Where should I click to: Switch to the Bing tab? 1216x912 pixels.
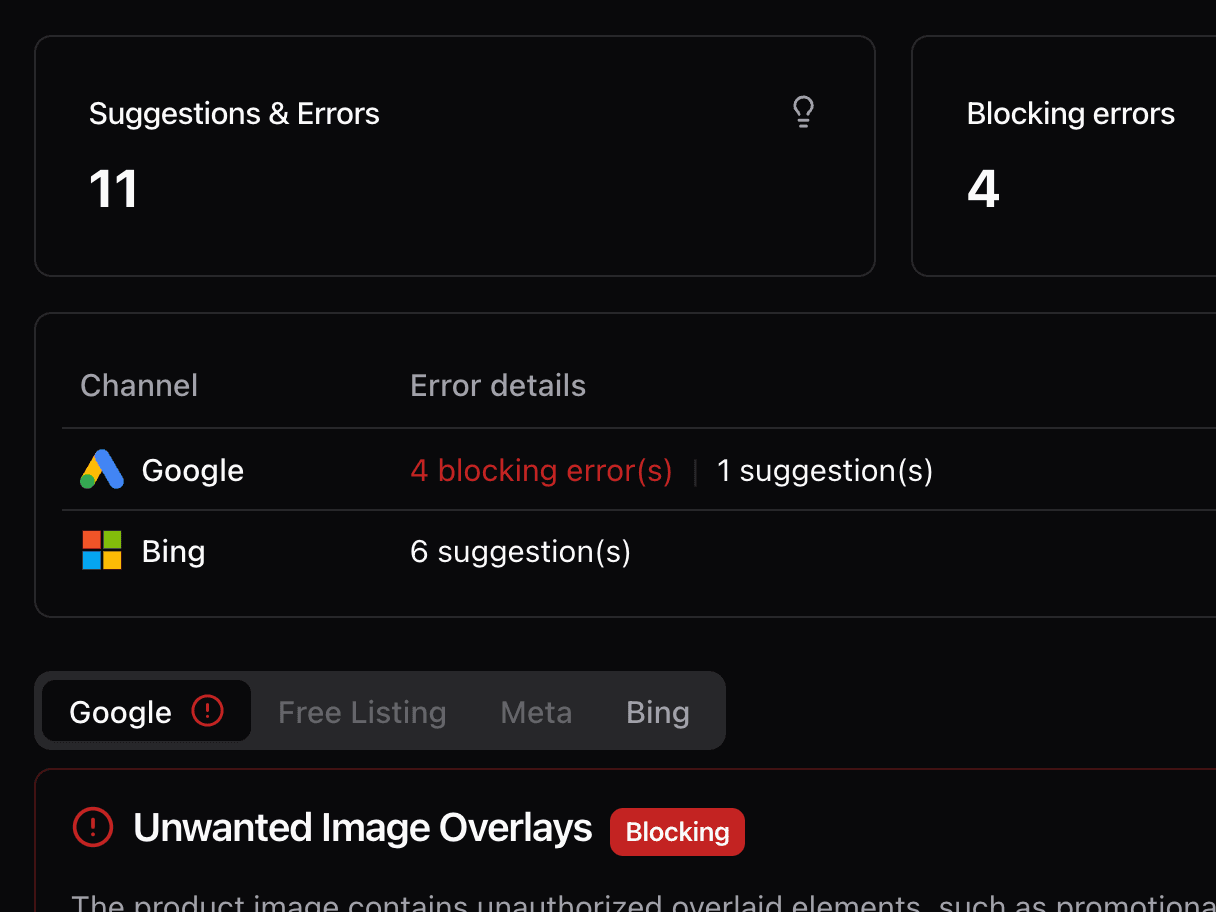(657, 712)
